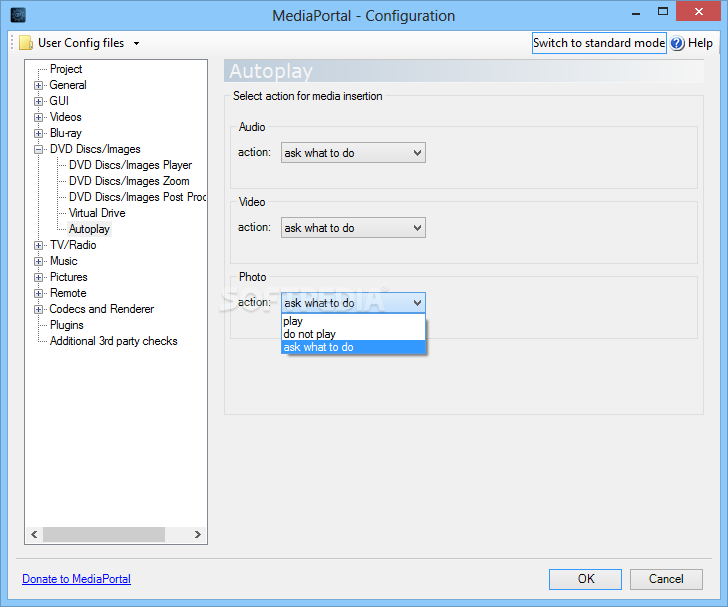Click the toolbar grip handle
The height and width of the screenshot is (607, 728).
tap(13, 43)
